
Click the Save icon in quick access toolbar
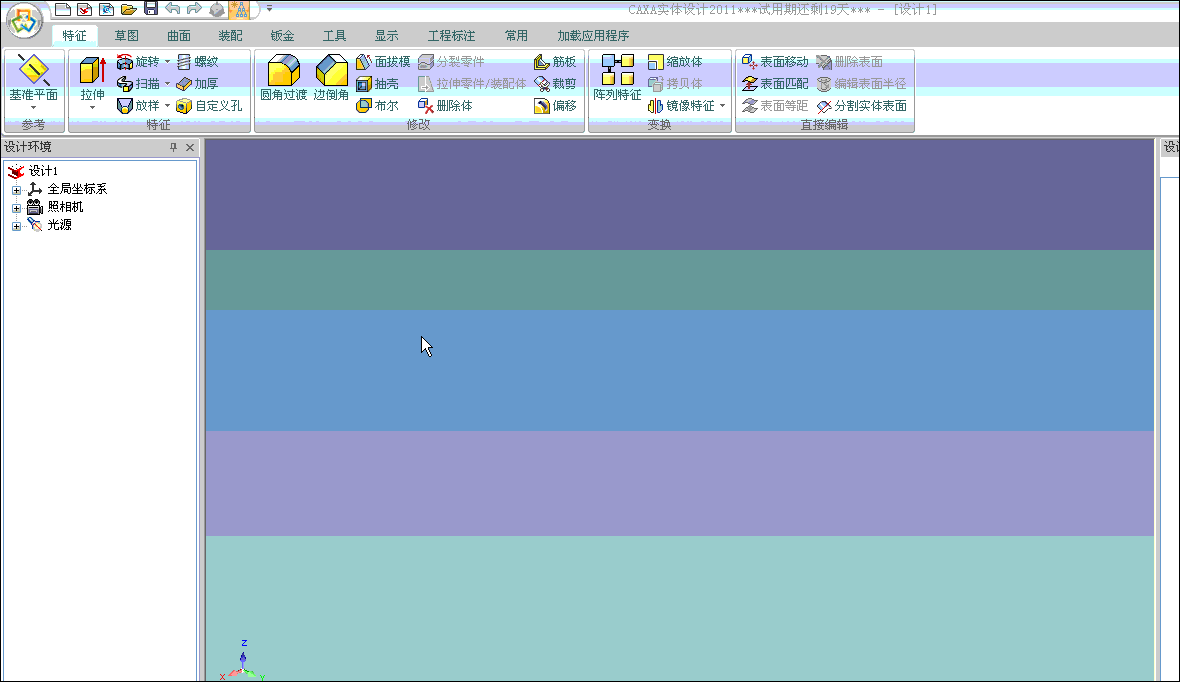[151, 8]
